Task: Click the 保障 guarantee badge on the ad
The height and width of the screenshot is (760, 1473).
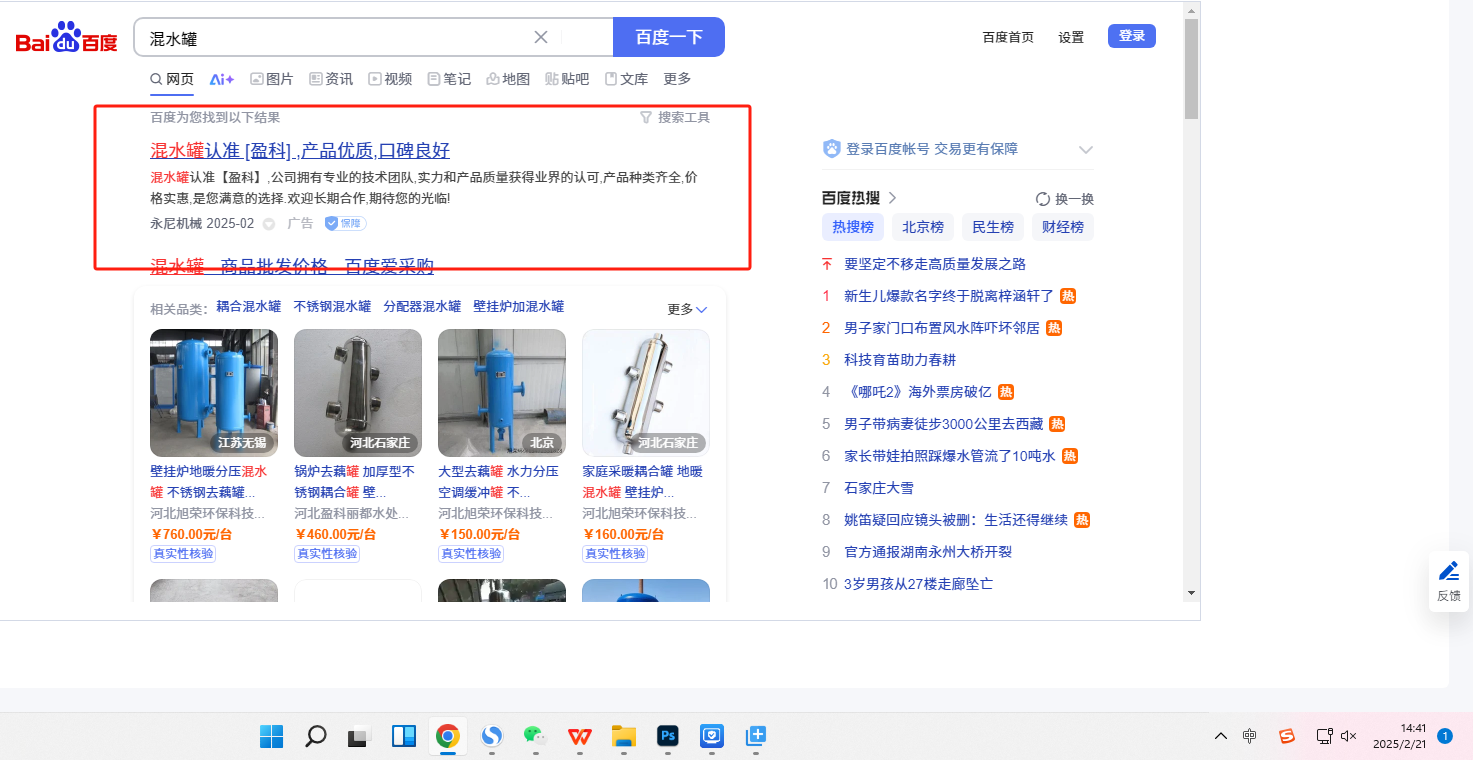Action: click(346, 223)
